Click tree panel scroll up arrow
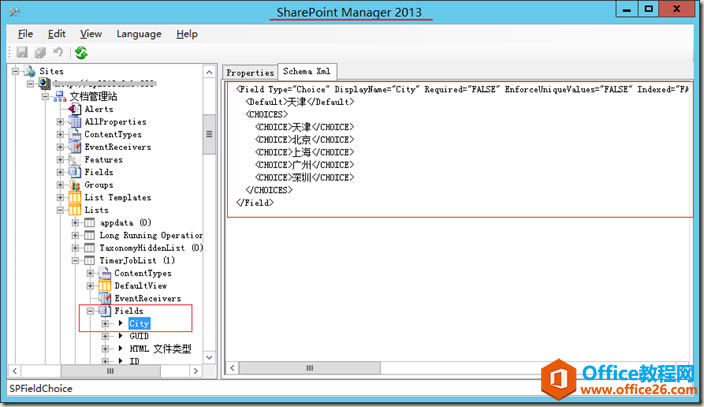 [209, 72]
